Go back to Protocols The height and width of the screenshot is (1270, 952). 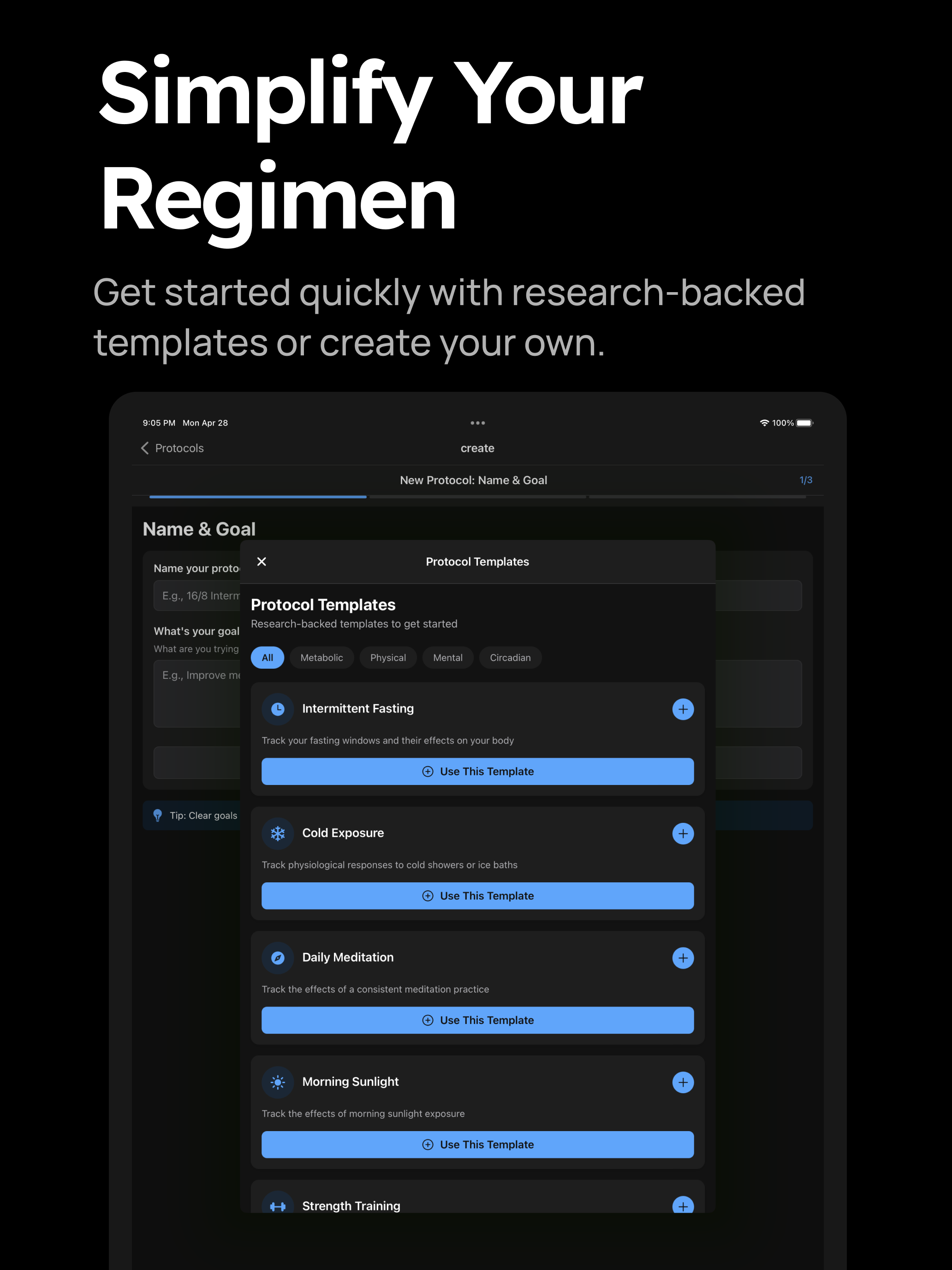172,448
